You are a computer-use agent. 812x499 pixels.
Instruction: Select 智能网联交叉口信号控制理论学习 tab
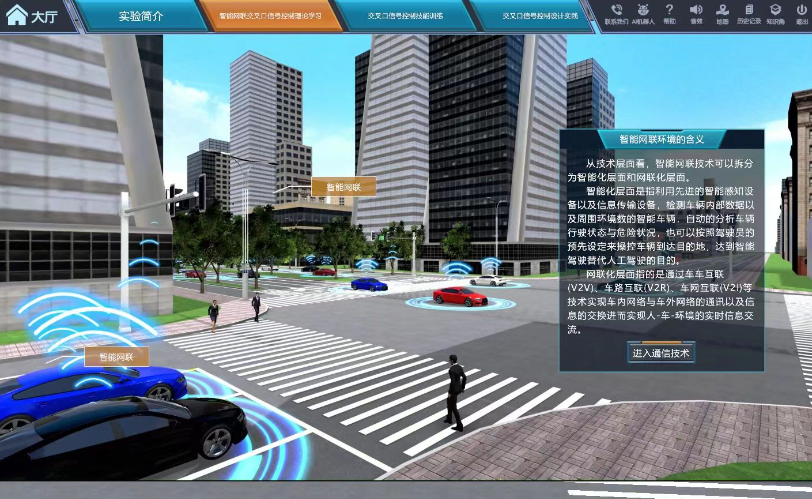pos(270,16)
